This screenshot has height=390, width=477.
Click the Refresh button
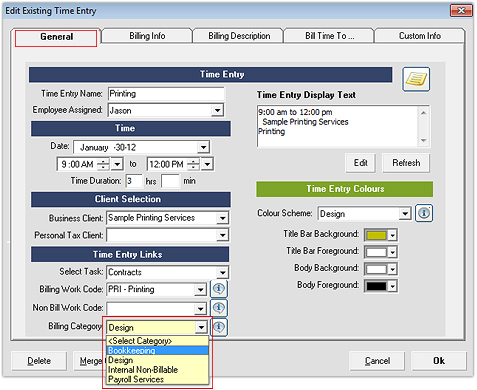pyautogui.click(x=406, y=163)
